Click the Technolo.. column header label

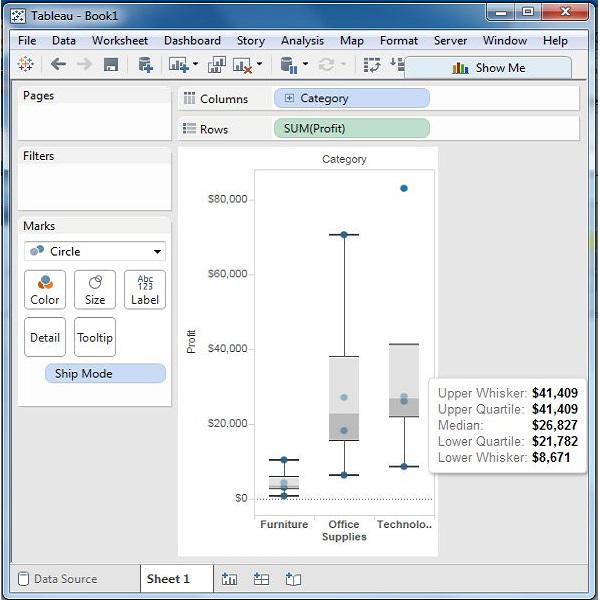(404, 524)
